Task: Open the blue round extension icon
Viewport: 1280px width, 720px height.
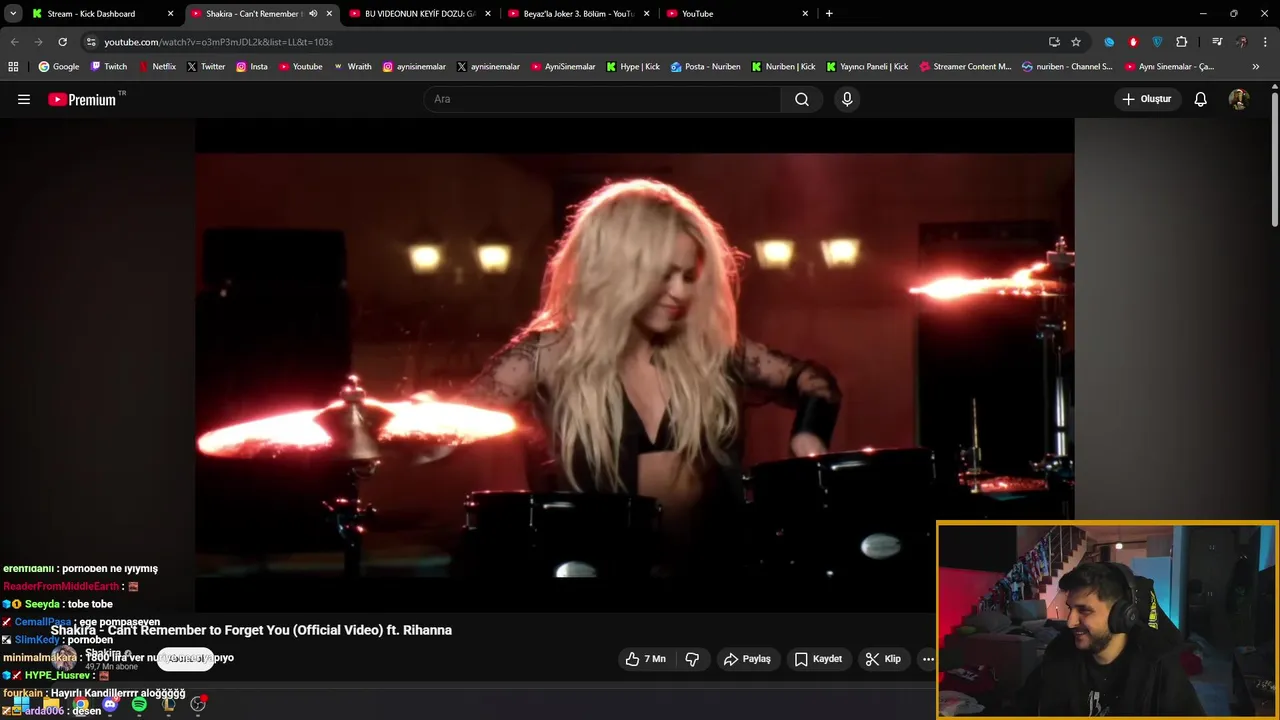Action: 1109,42
